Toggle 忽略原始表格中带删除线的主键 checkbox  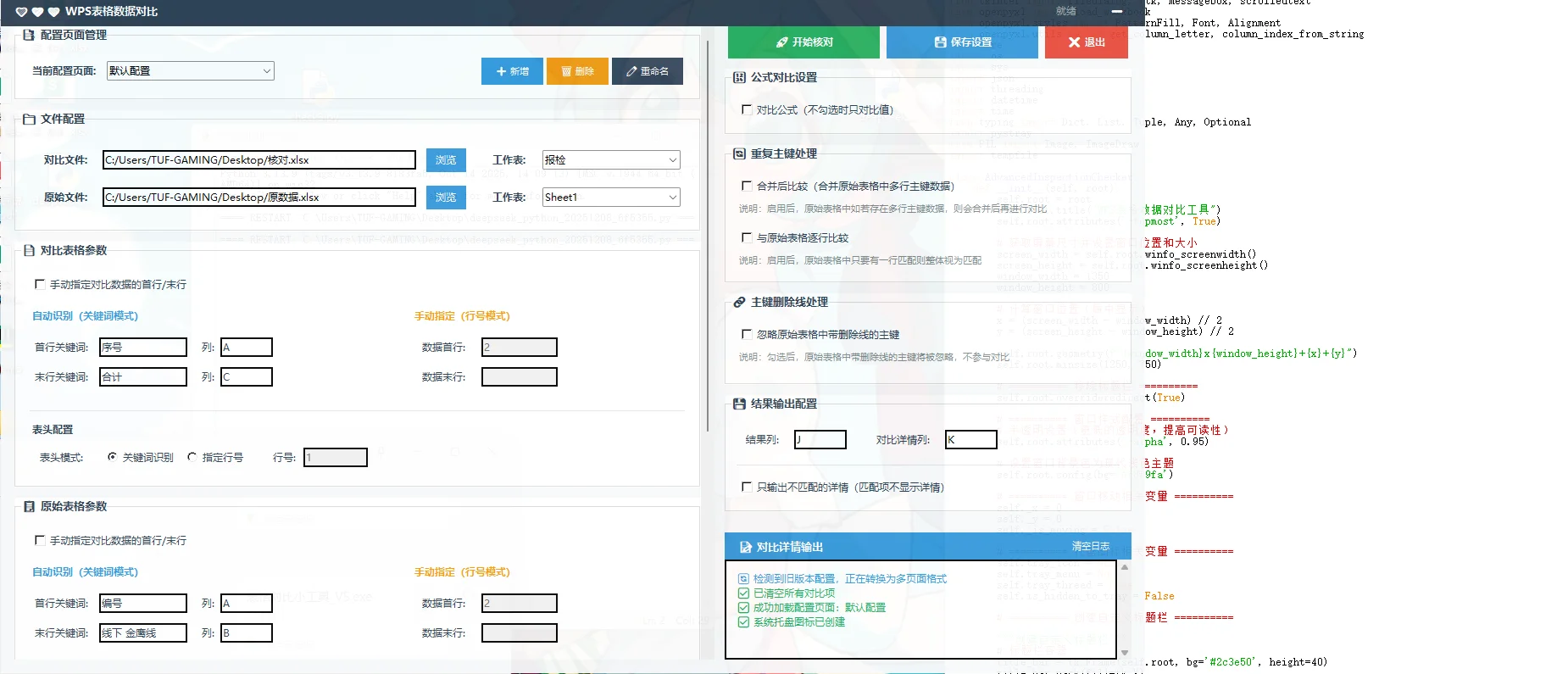coord(747,335)
